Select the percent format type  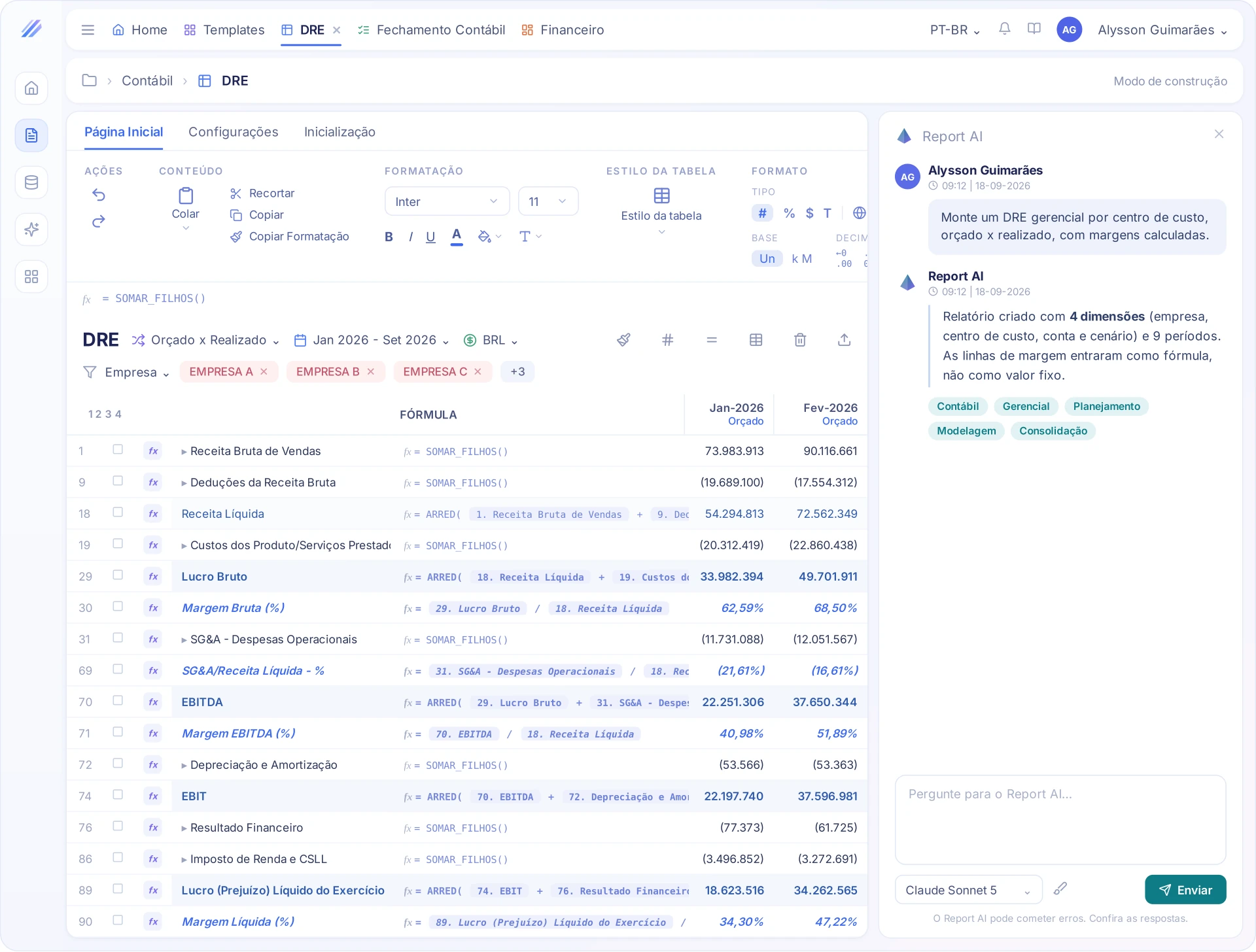pyautogui.click(x=790, y=213)
